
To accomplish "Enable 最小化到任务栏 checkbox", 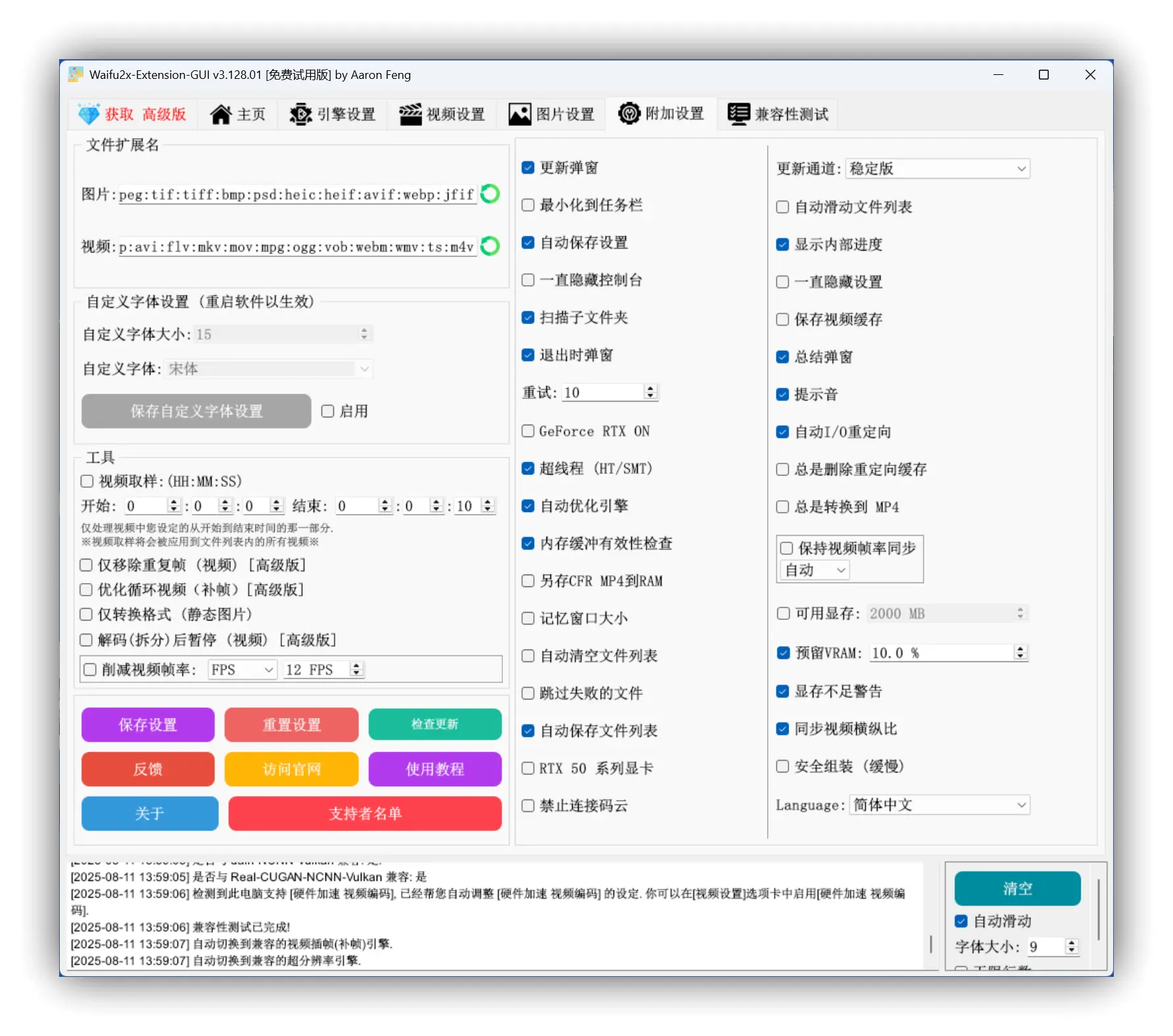I will point(528,205).
